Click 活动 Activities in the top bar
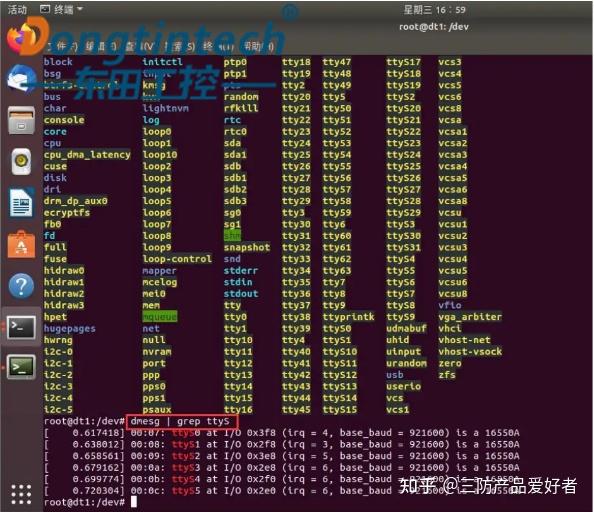This screenshot has height=512, width=594. [17, 9]
